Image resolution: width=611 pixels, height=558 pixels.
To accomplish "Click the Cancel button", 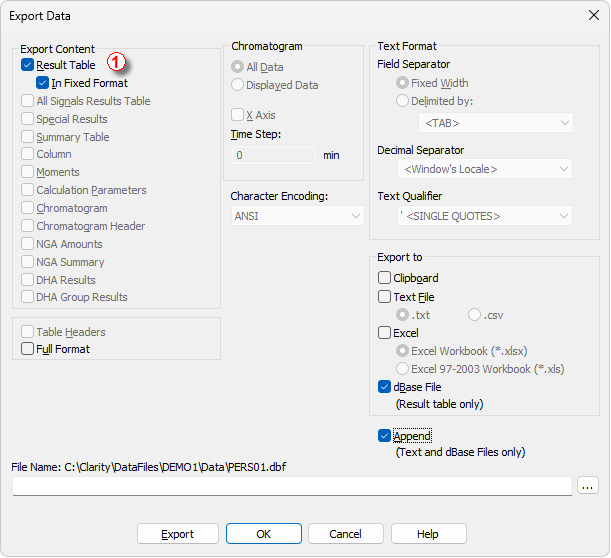I will tap(346, 534).
